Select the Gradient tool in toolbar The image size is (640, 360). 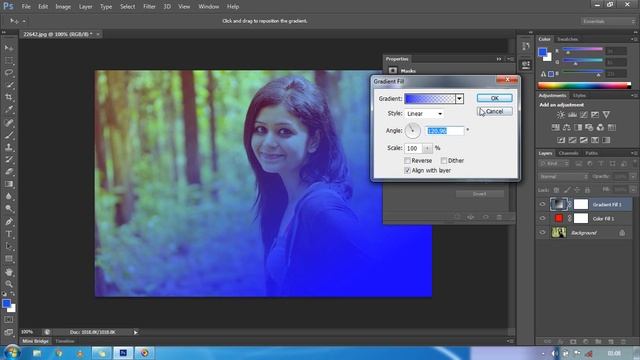pyautogui.click(x=9, y=184)
